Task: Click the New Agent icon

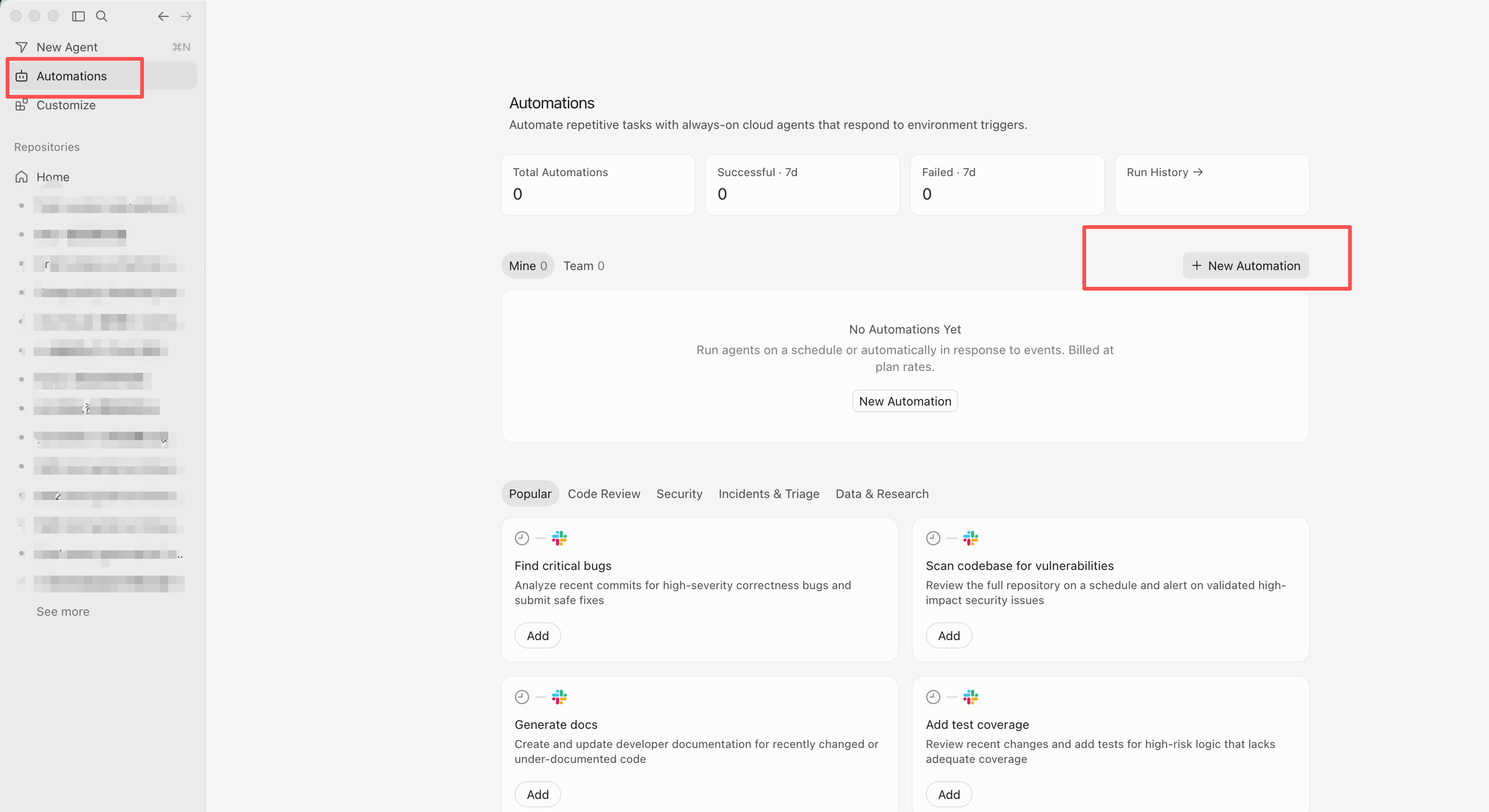Action: [21, 47]
